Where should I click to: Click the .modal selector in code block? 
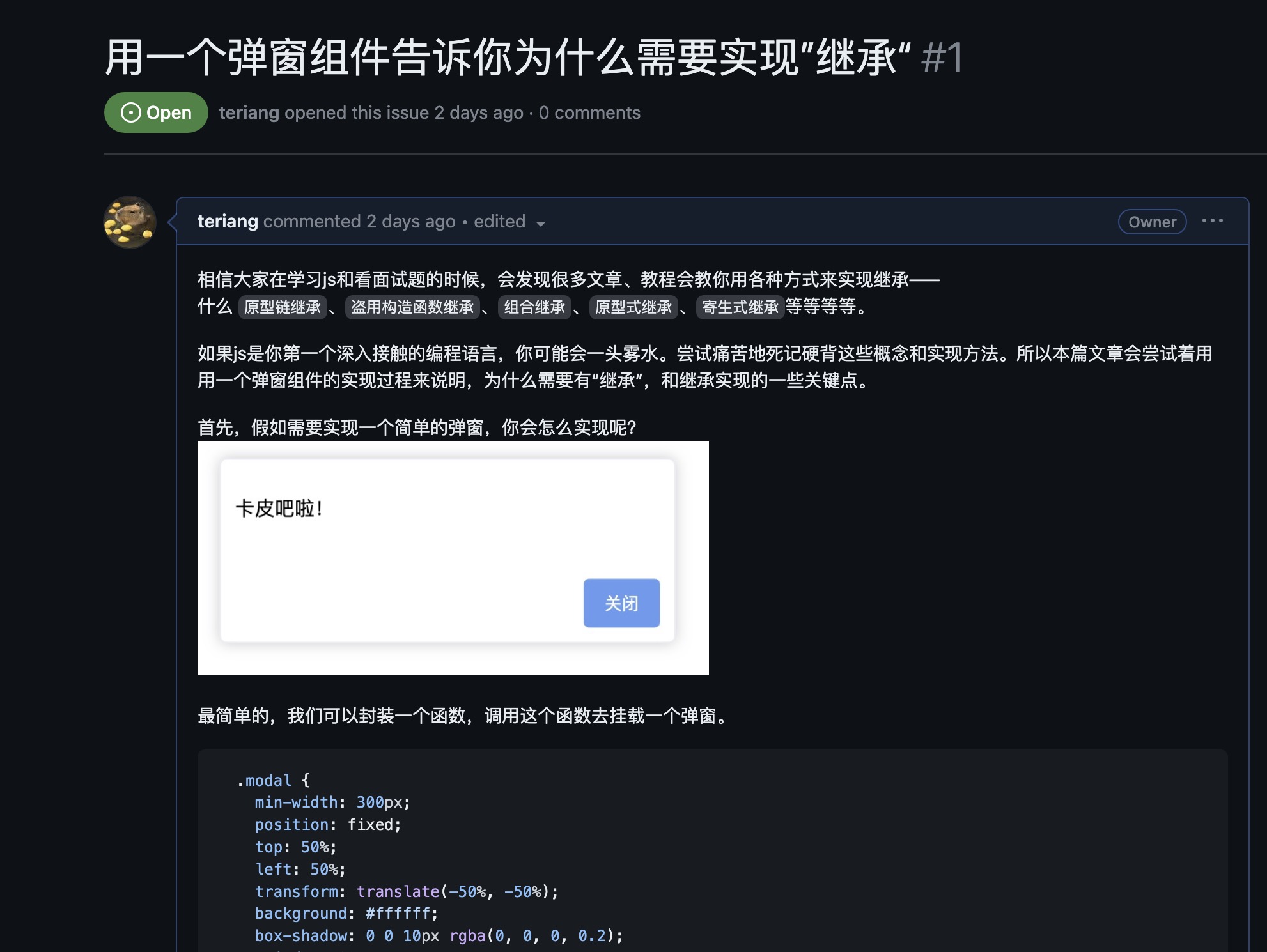point(264,780)
